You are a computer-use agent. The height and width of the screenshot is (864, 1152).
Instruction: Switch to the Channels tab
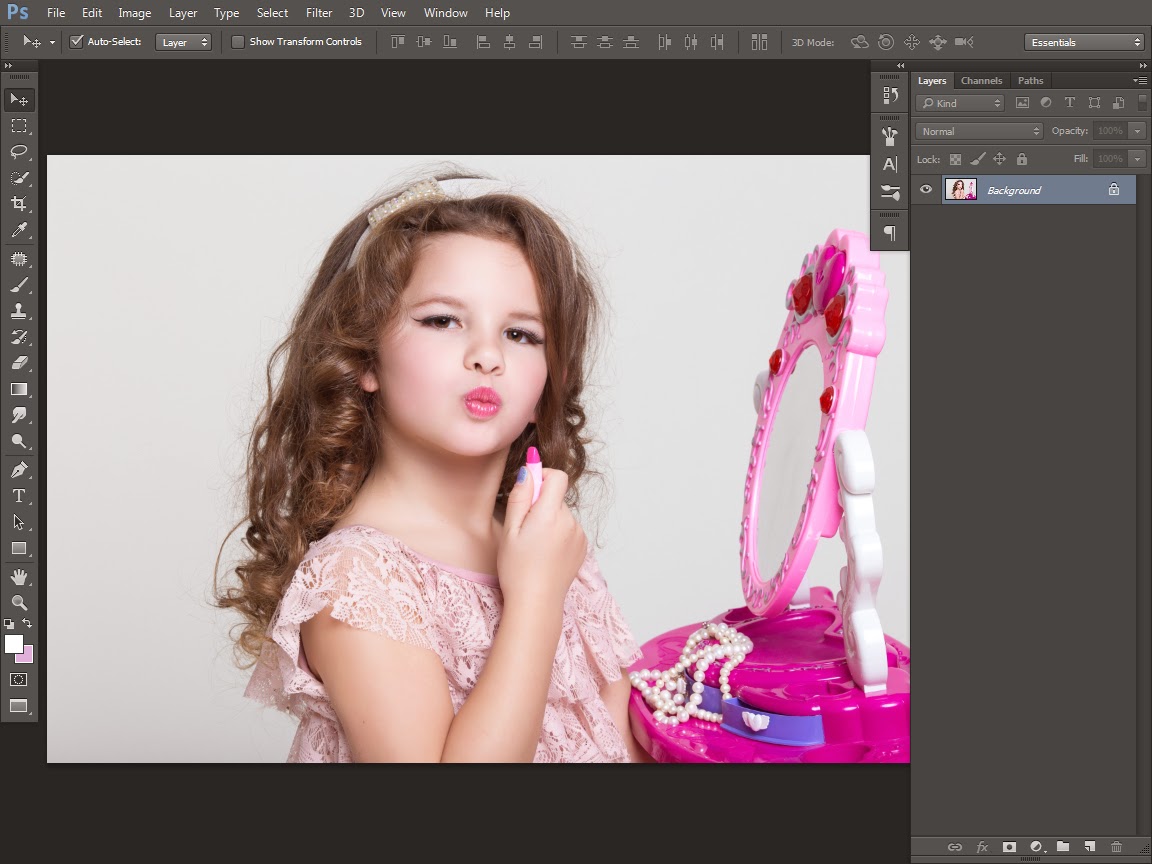click(x=981, y=81)
